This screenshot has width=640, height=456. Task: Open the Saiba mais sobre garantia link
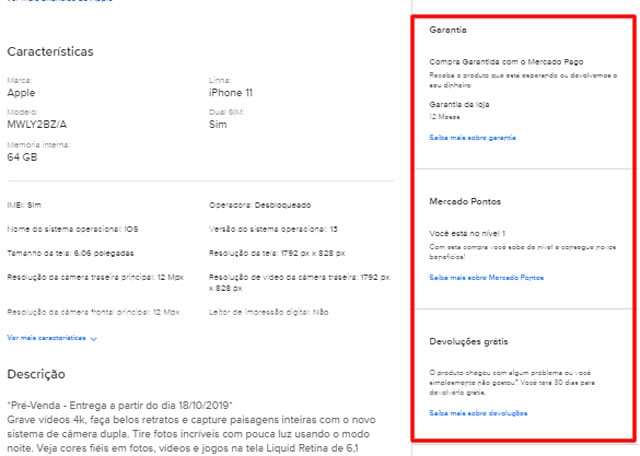click(x=472, y=138)
